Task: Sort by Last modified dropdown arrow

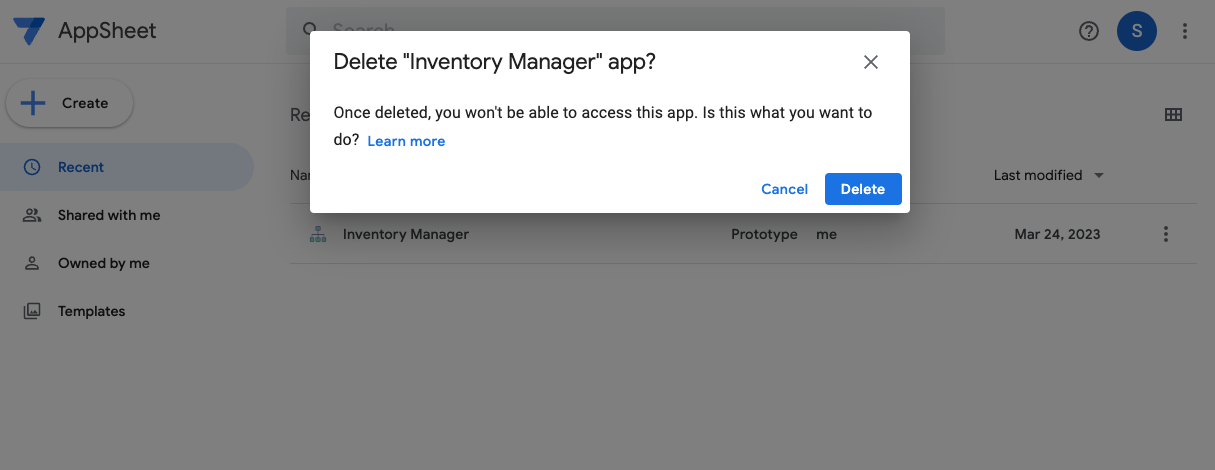Action: (1099, 175)
